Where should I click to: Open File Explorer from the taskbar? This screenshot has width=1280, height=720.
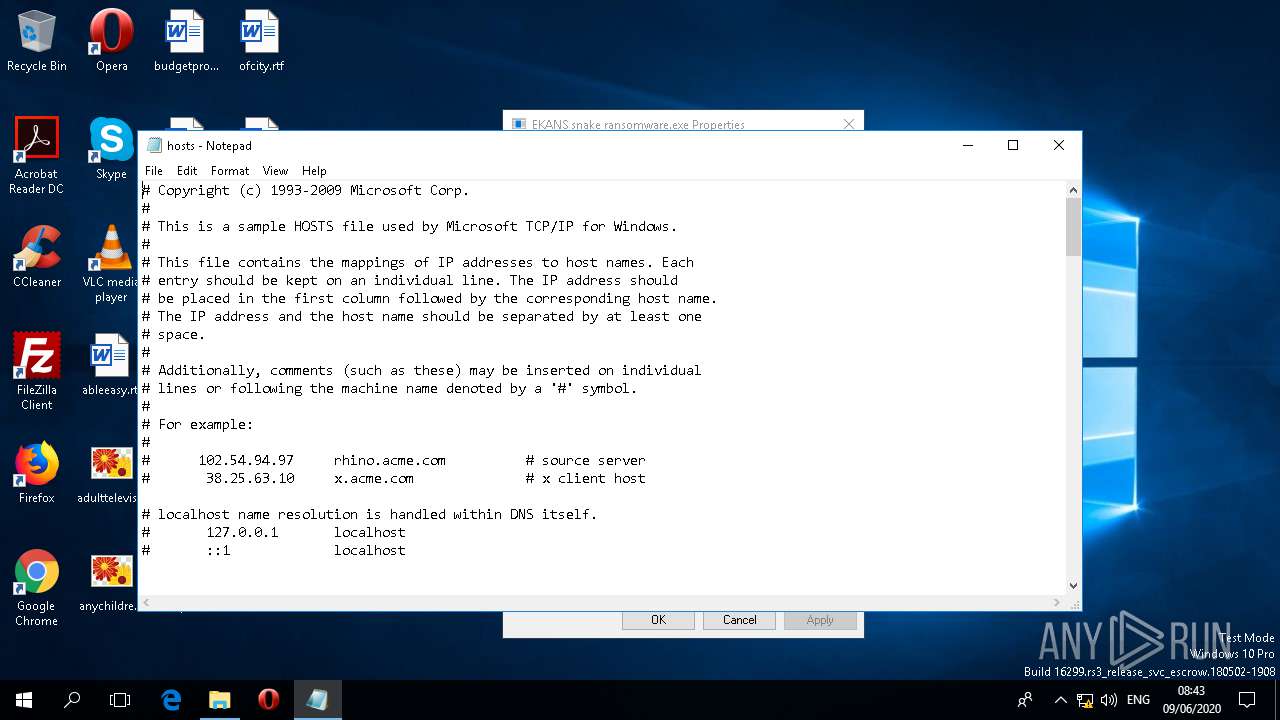[x=219, y=700]
